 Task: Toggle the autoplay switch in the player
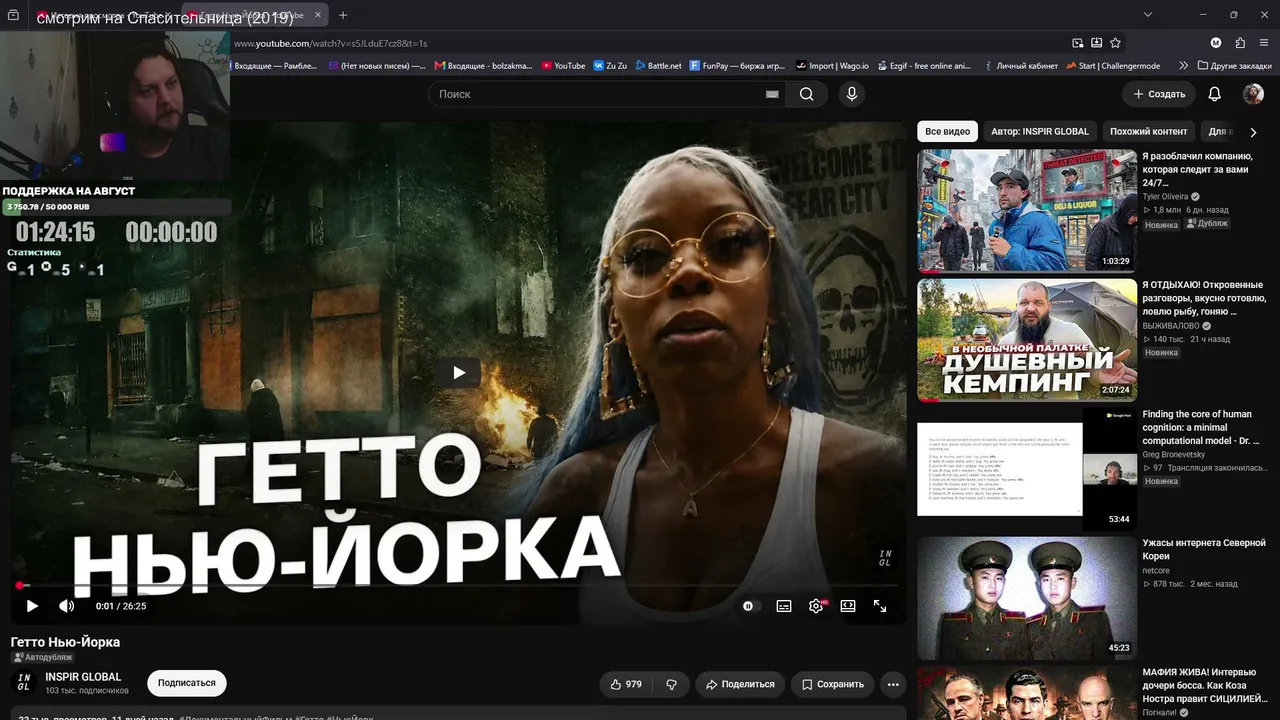[x=749, y=606]
